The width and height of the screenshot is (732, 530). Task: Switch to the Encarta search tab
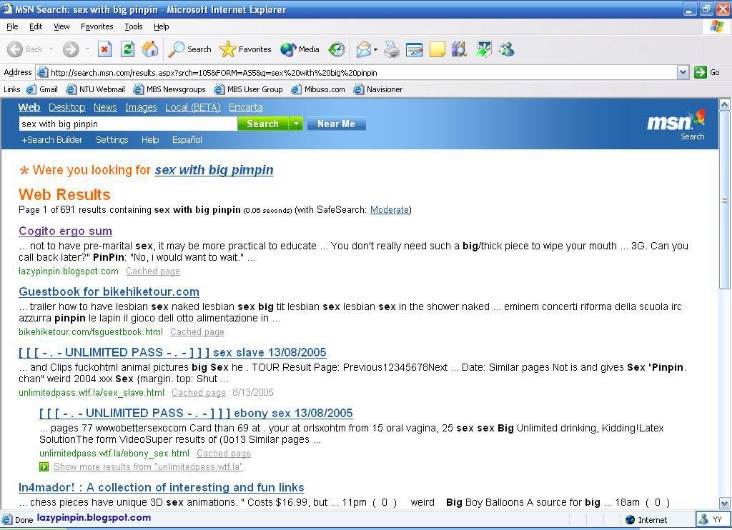coord(246,107)
